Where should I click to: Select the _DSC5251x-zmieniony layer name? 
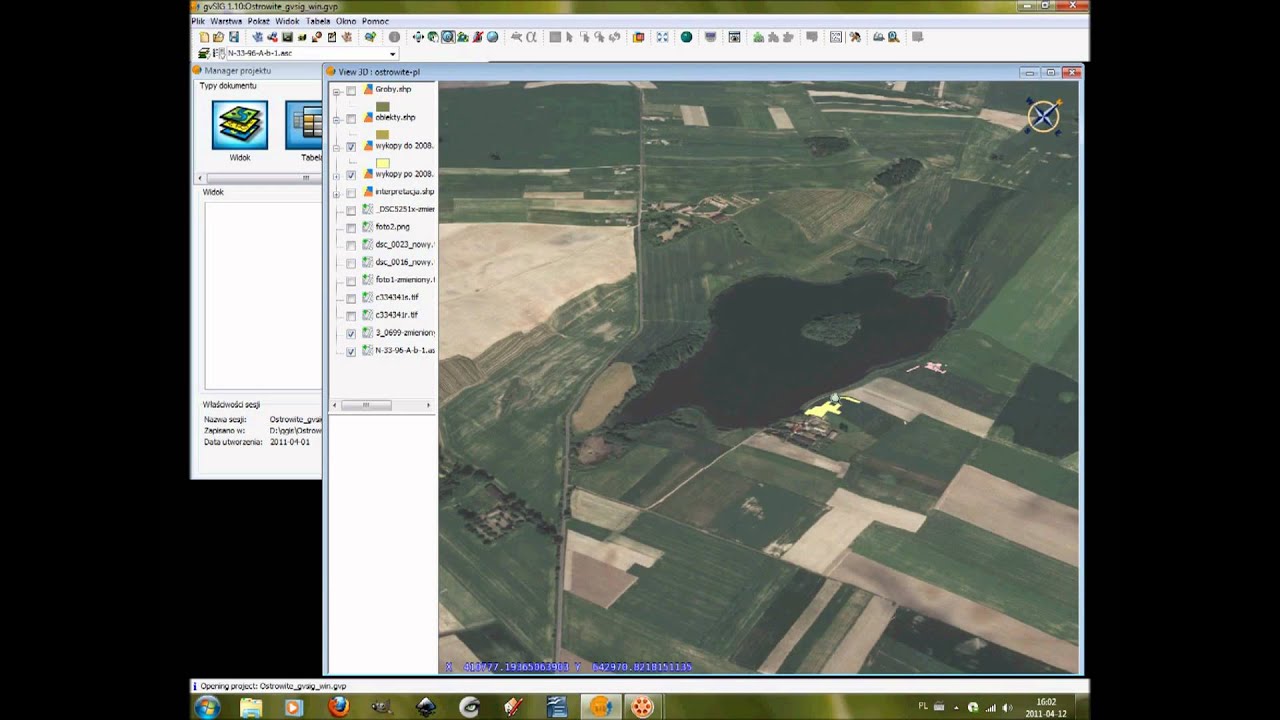pos(405,210)
